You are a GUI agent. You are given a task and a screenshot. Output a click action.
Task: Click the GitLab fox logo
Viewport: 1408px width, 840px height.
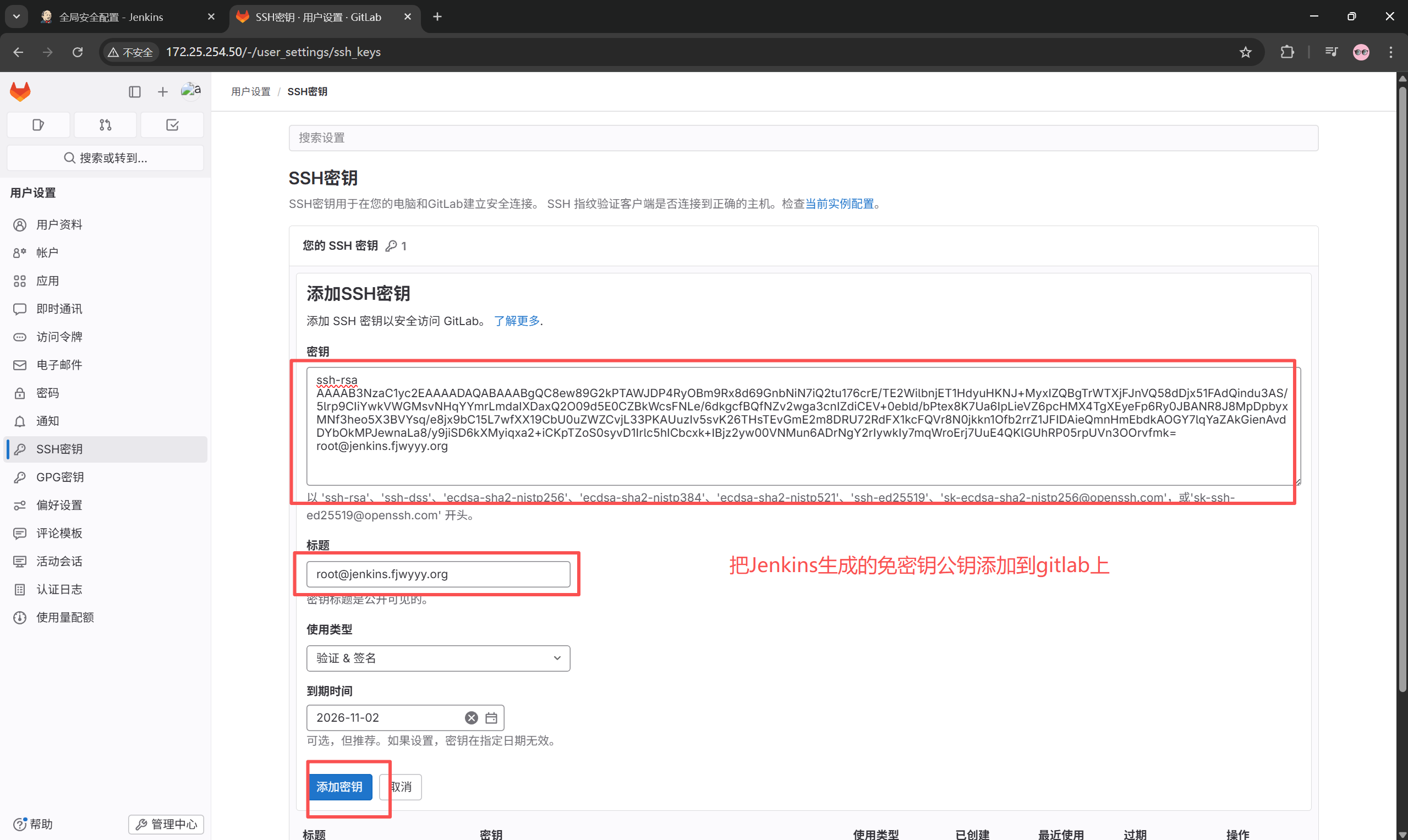(20, 91)
